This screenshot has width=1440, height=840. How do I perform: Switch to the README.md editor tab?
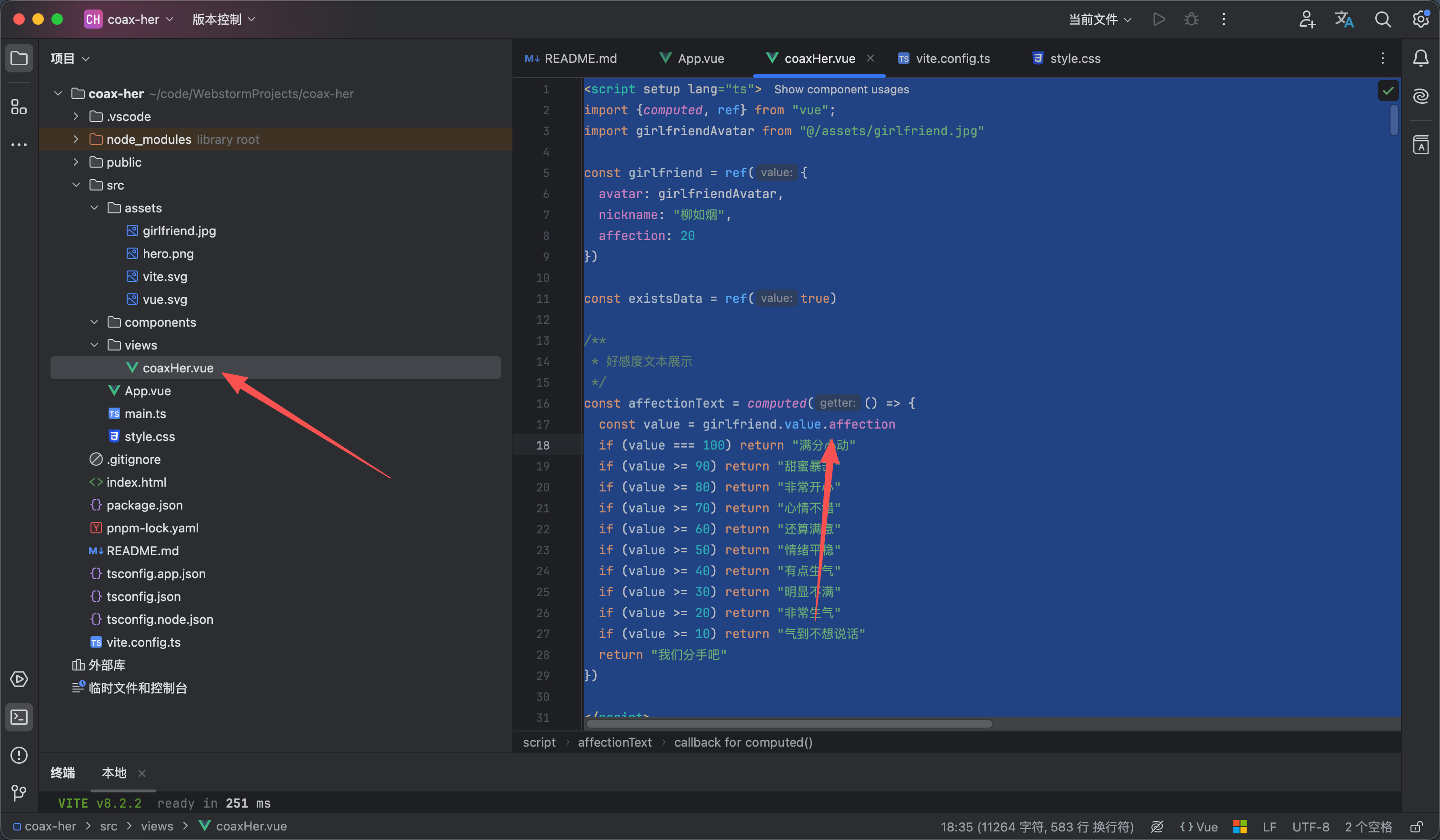pos(571,58)
